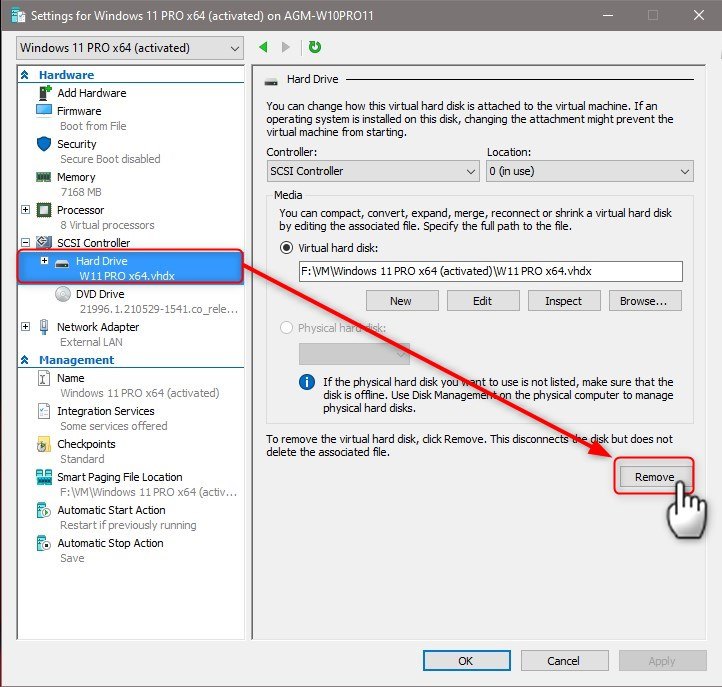Expand the Network Adapter tree node

[25, 326]
